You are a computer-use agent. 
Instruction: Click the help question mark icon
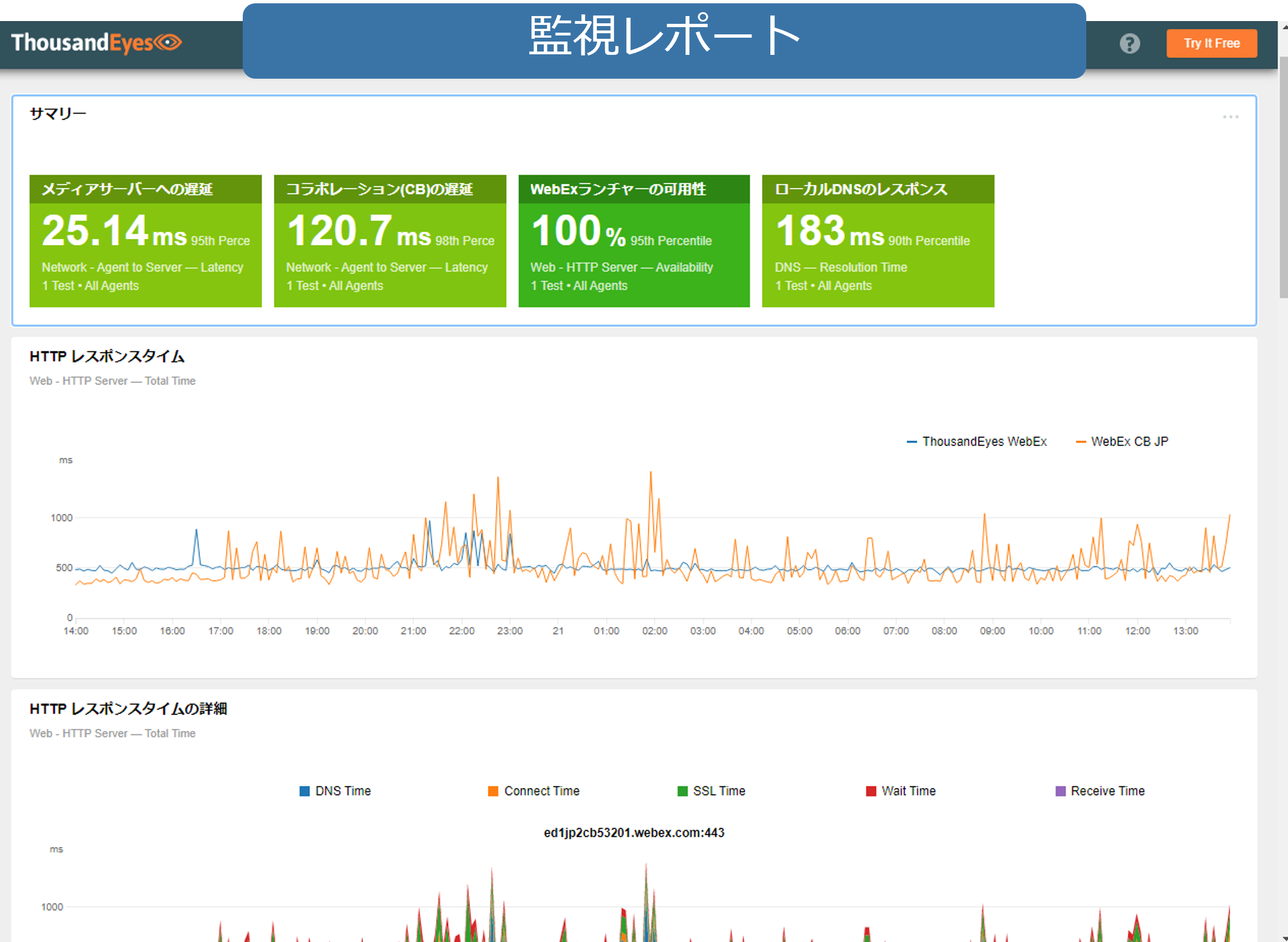coord(1129,43)
